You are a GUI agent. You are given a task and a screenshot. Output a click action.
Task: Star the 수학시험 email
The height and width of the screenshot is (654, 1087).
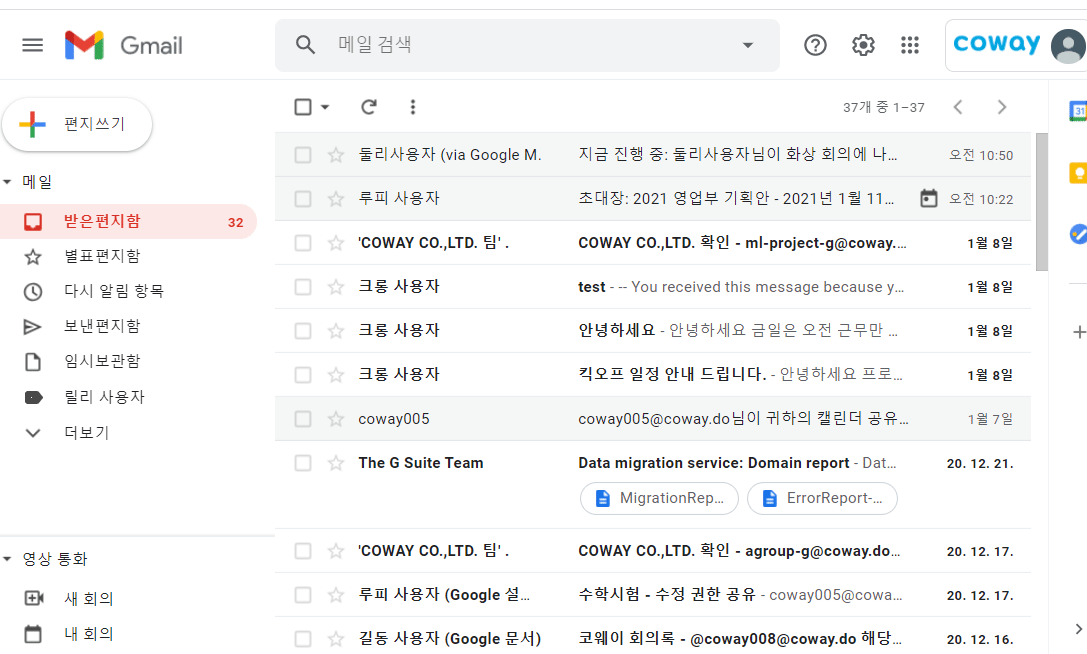coord(336,595)
